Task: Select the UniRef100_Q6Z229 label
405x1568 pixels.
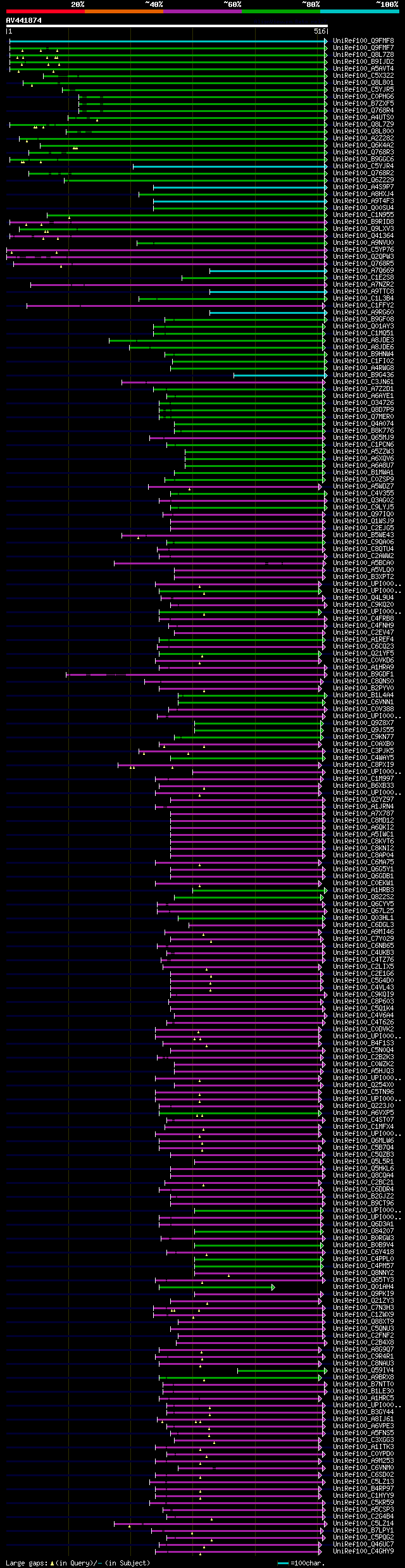Action: tap(363, 180)
